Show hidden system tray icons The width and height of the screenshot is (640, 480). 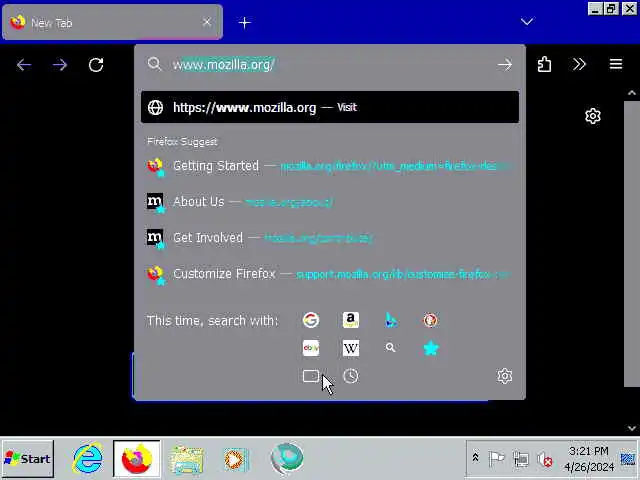[476, 458]
